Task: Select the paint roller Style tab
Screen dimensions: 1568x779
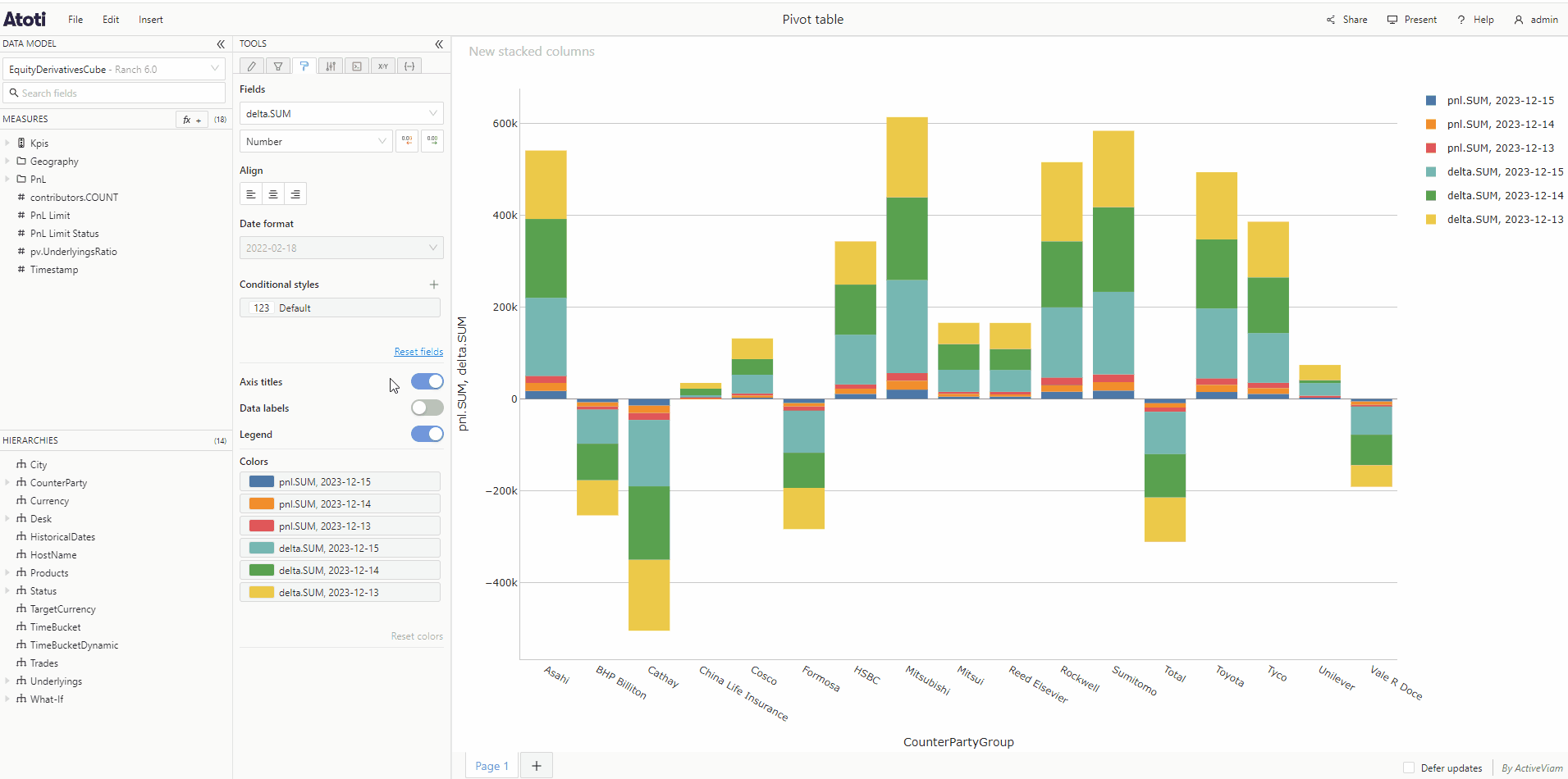Action: coord(304,66)
